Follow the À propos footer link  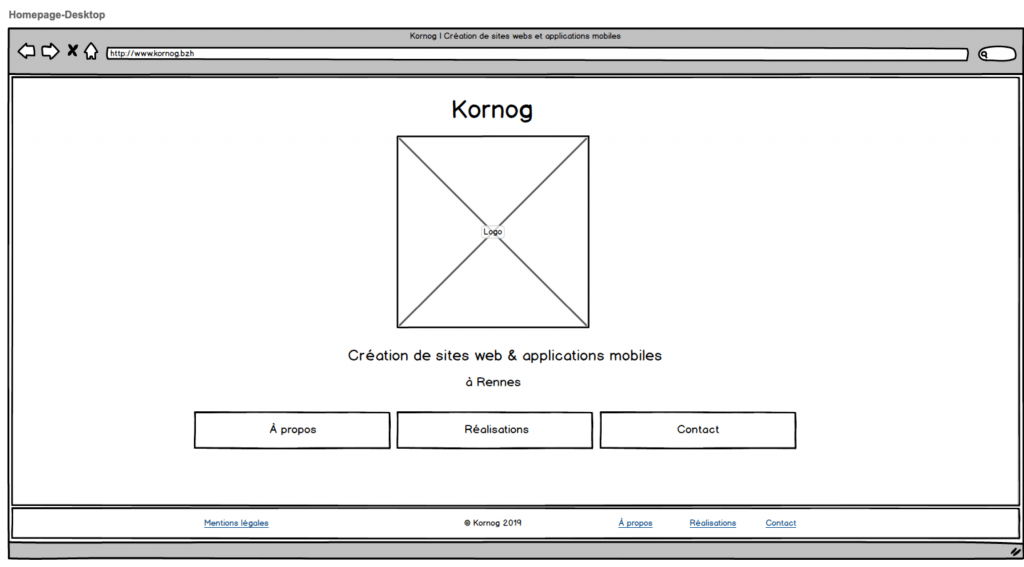tap(635, 523)
